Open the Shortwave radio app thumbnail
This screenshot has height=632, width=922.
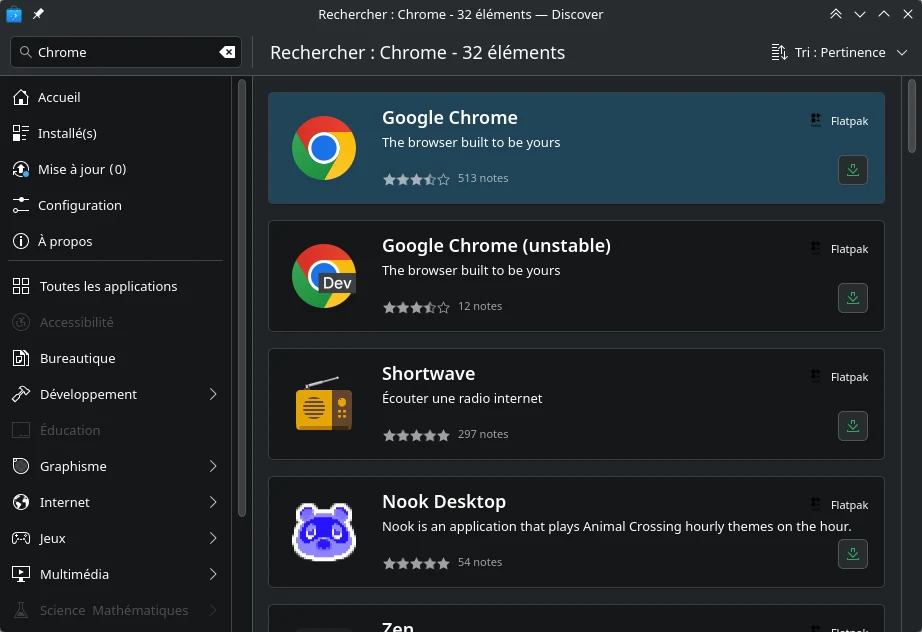(x=323, y=404)
